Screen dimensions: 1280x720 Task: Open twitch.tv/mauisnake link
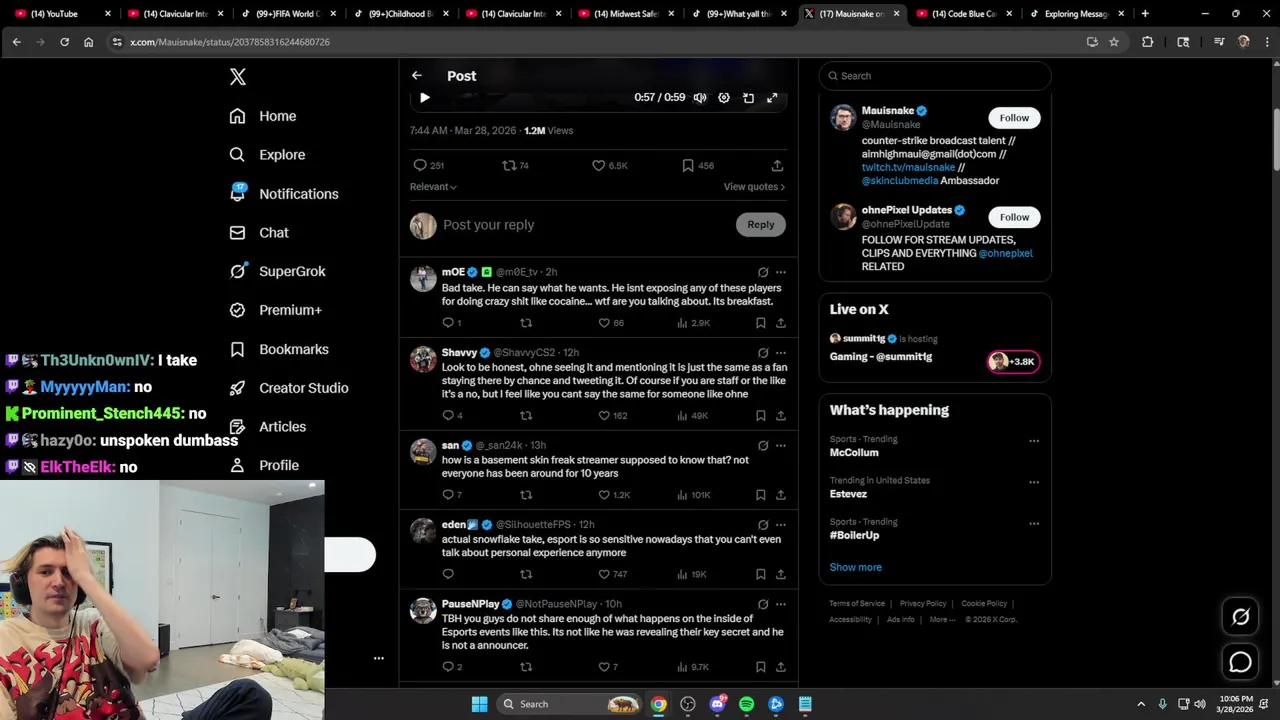coord(908,167)
